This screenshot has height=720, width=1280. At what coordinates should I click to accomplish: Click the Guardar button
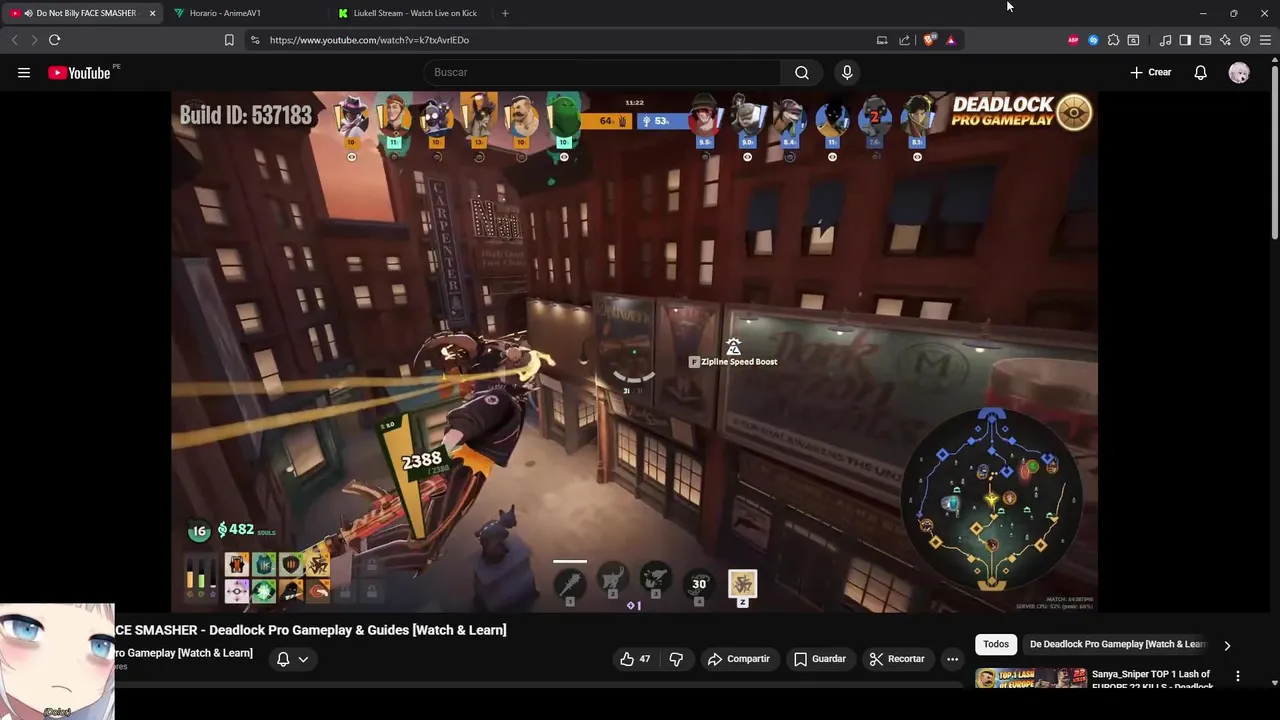820,659
